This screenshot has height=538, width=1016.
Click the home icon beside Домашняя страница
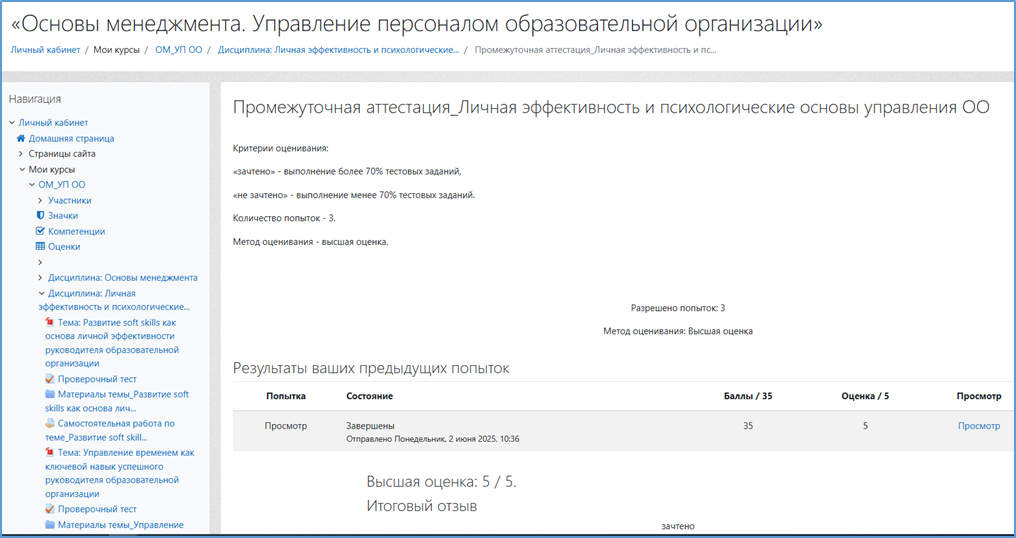pyautogui.click(x=21, y=139)
